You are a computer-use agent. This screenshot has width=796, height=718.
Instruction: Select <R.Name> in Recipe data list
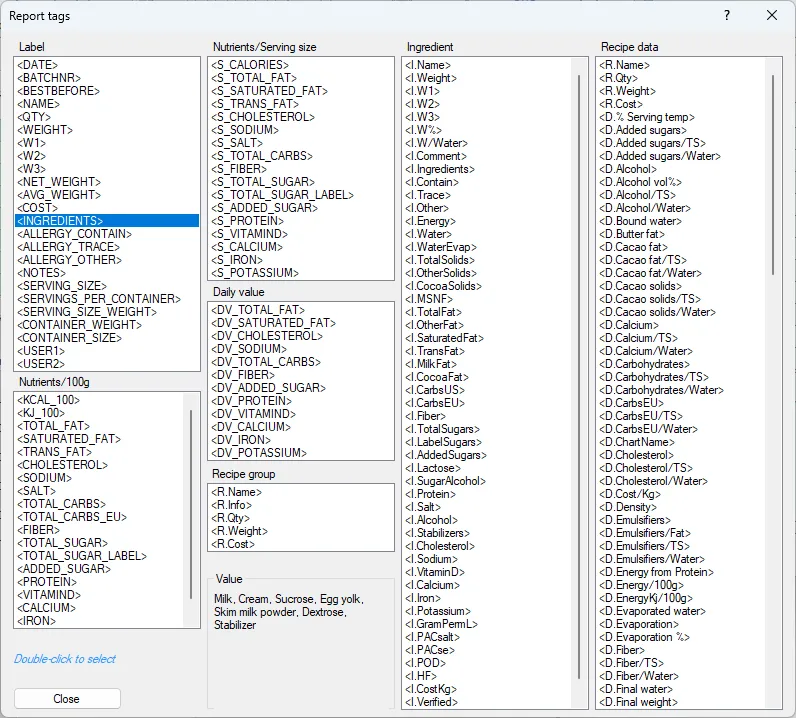[624, 65]
